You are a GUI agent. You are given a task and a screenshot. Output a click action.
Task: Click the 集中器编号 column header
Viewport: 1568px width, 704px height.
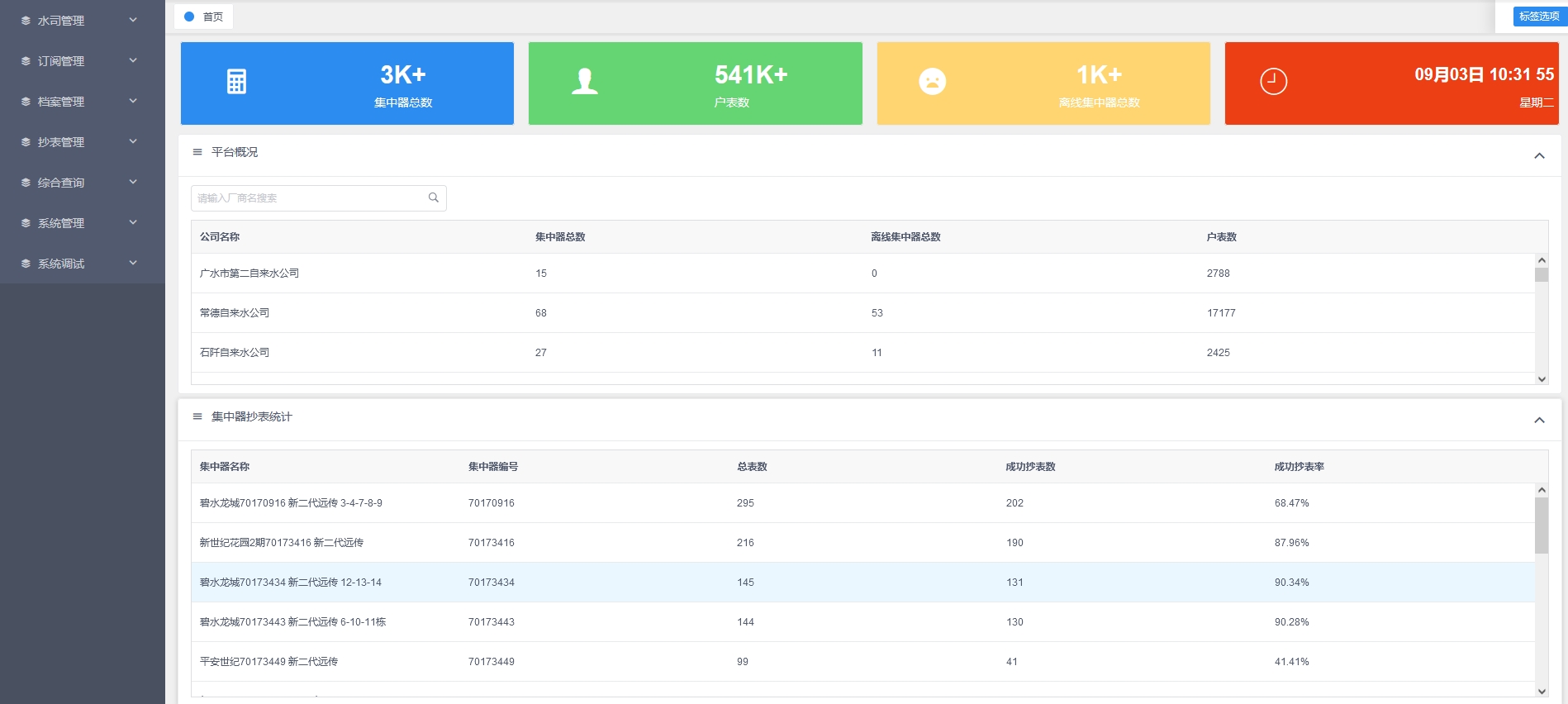tap(493, 467)
